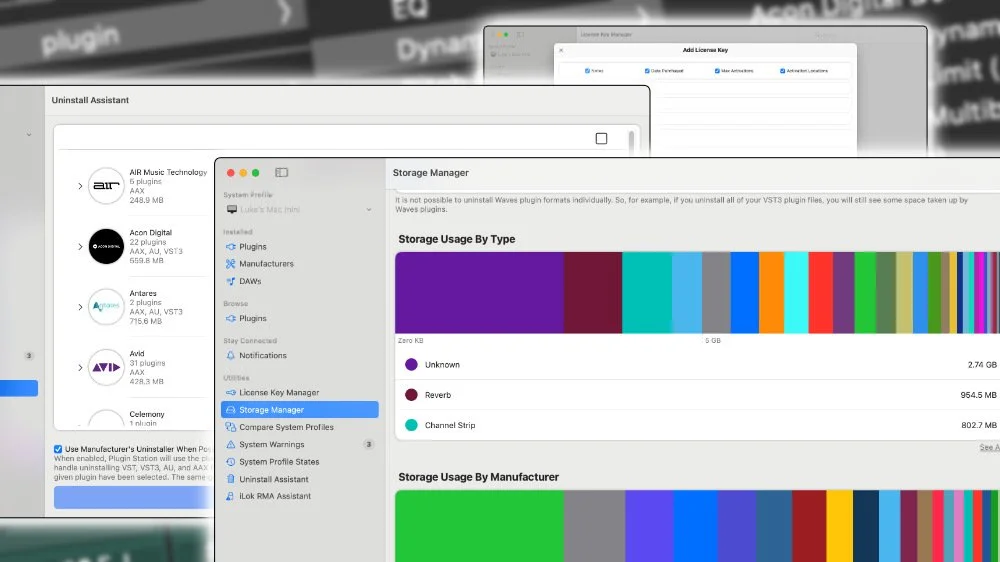Viewport: 1000px width, 562px height.
Task: Uncheck Max Activations in Add License Key
Action: [x=717, y=71]
